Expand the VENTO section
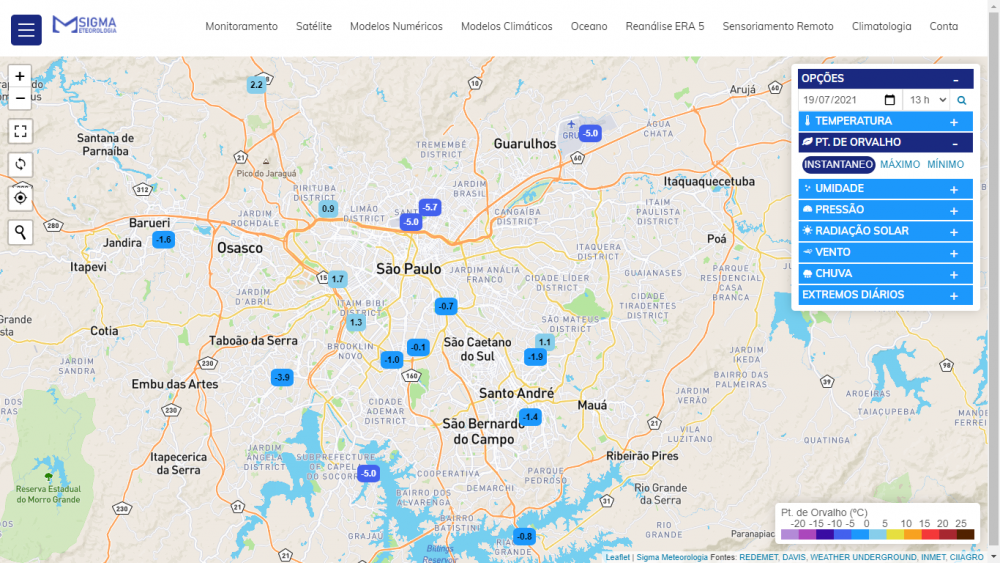 click(885, 252)
